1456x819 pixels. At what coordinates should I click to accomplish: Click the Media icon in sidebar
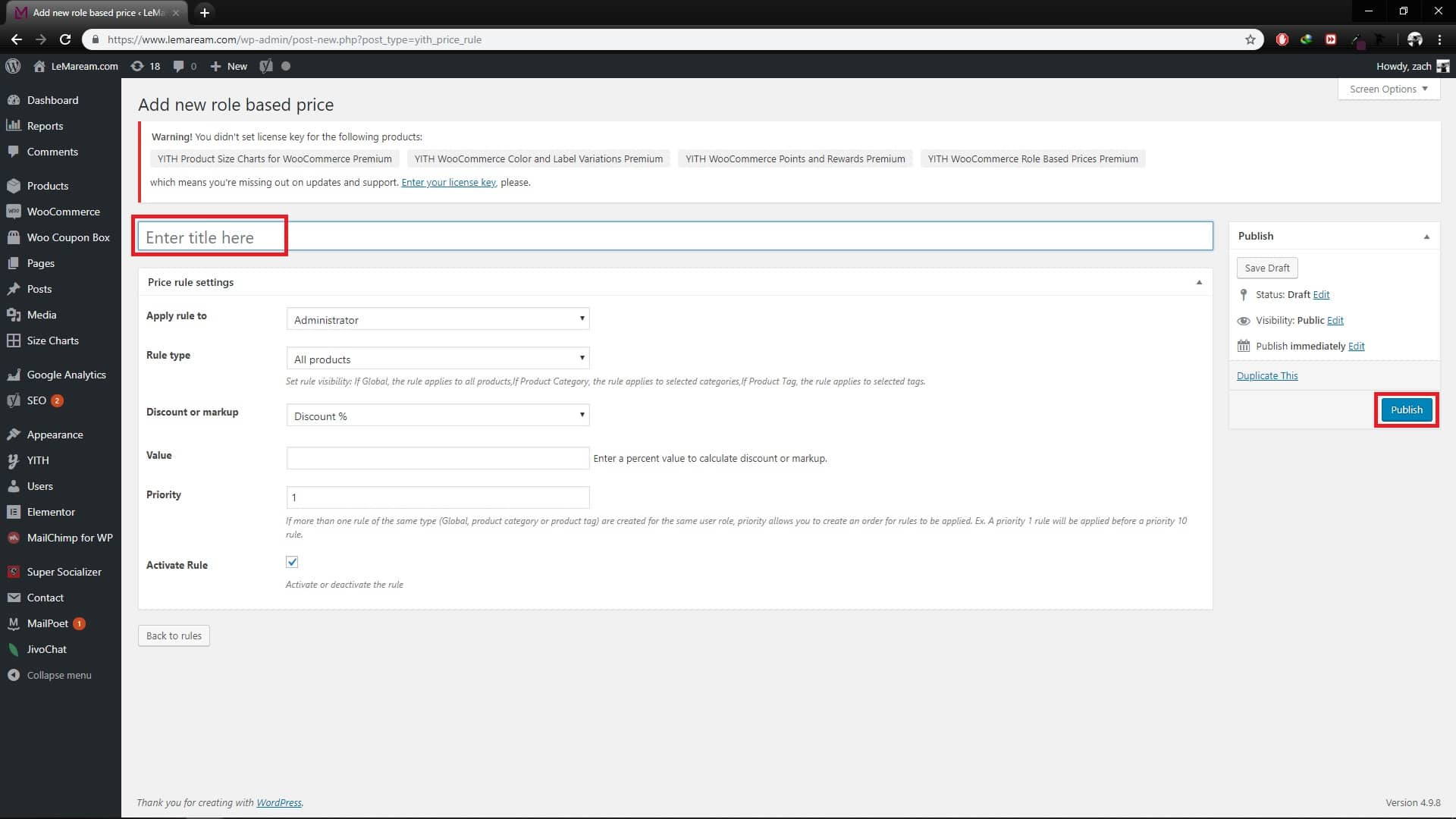(x=14, y=315)
